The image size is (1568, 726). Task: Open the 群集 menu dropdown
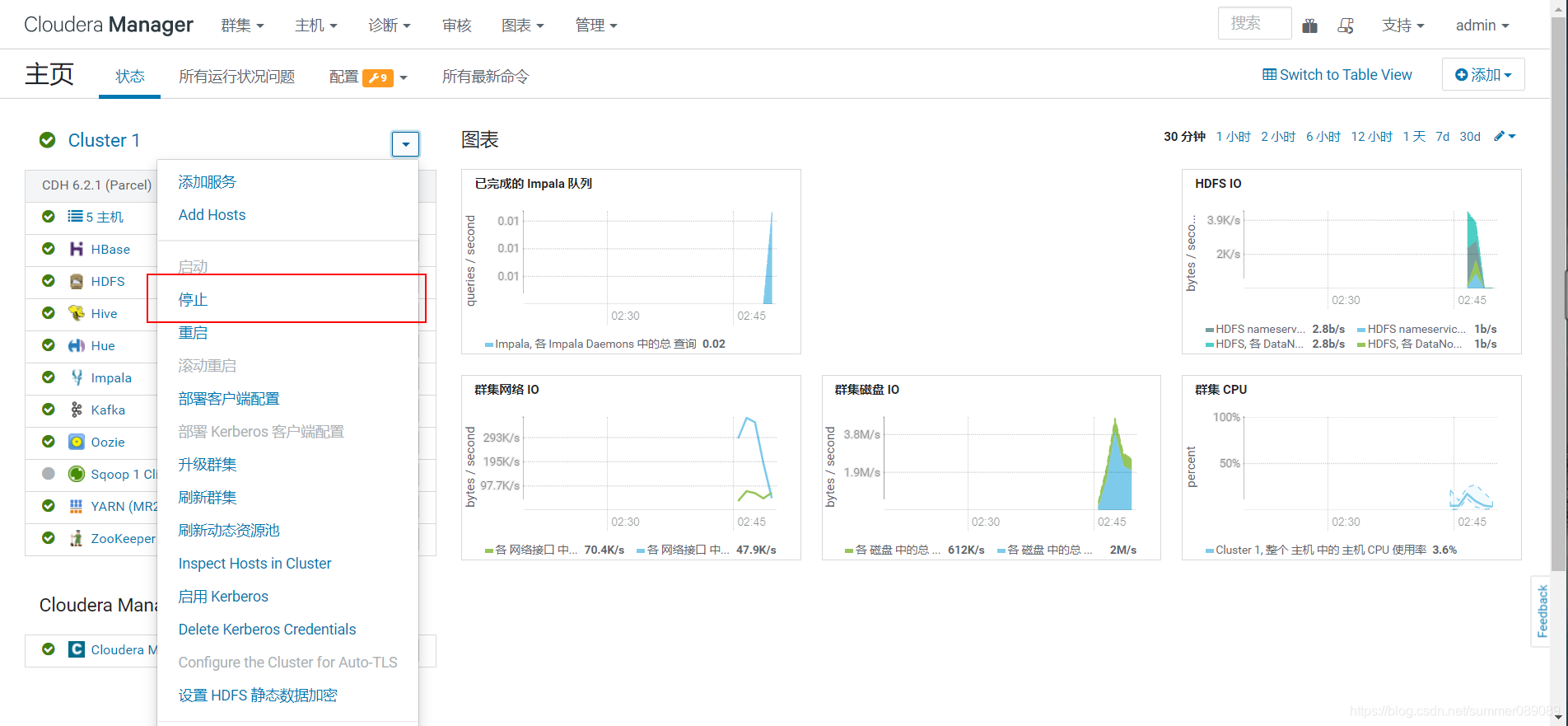(x=242, y=26)
